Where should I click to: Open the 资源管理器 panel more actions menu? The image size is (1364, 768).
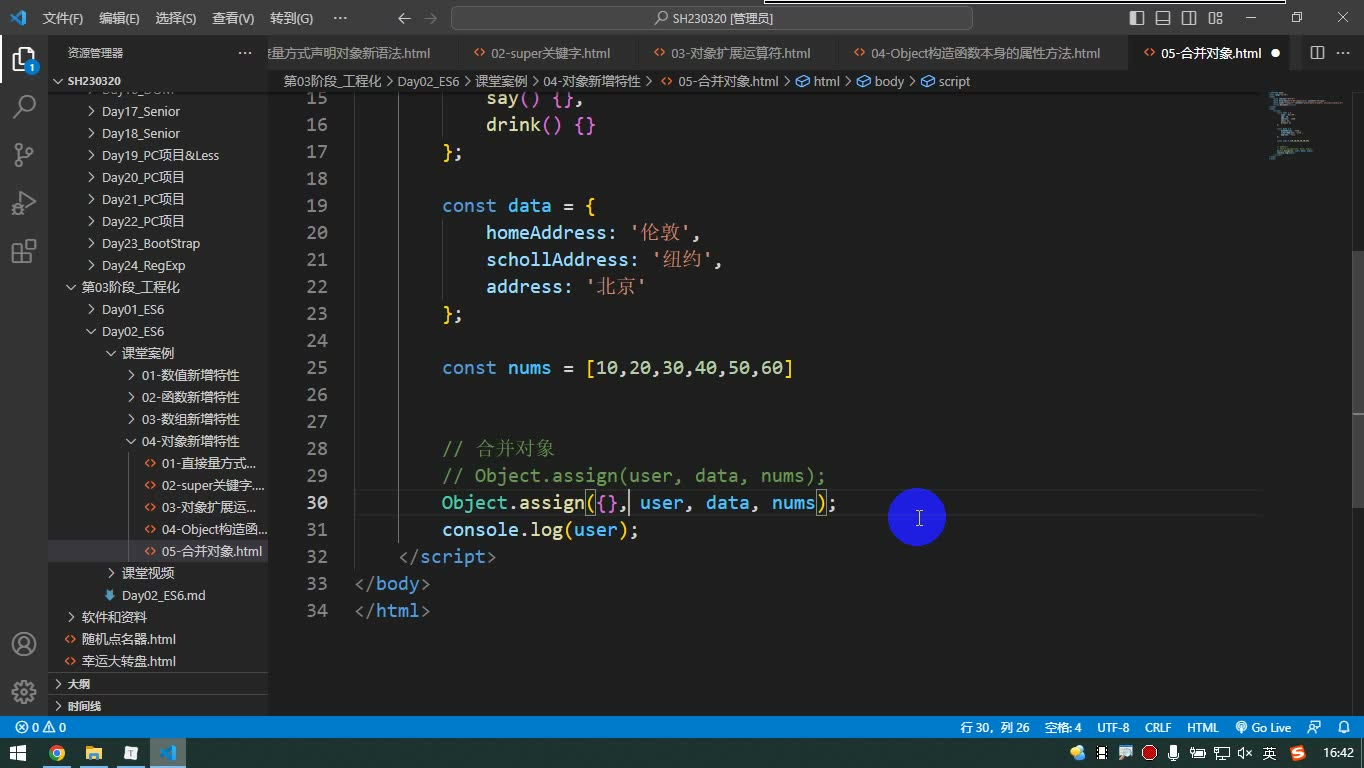(245, 53)
